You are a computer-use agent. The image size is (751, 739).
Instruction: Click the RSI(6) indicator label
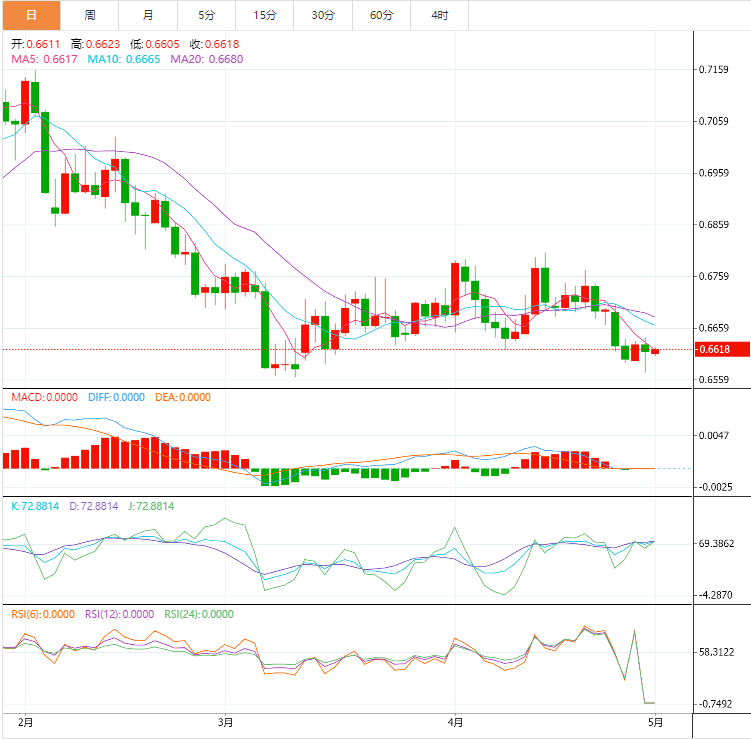(42, 614)
